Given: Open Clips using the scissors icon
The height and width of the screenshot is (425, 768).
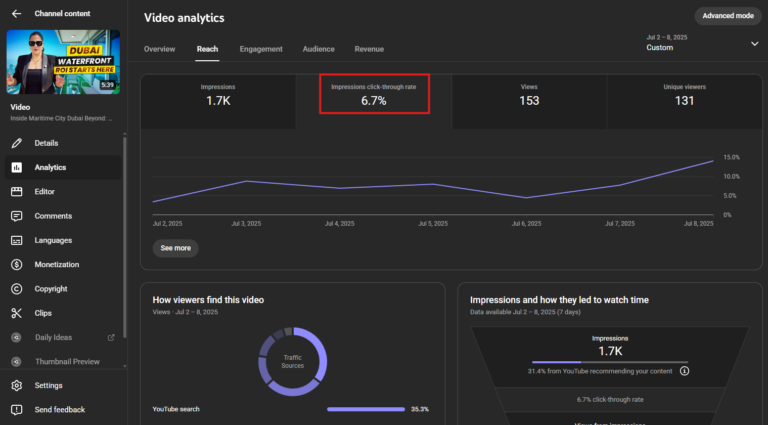Looking at the screenshot, I should click(16, 313).
